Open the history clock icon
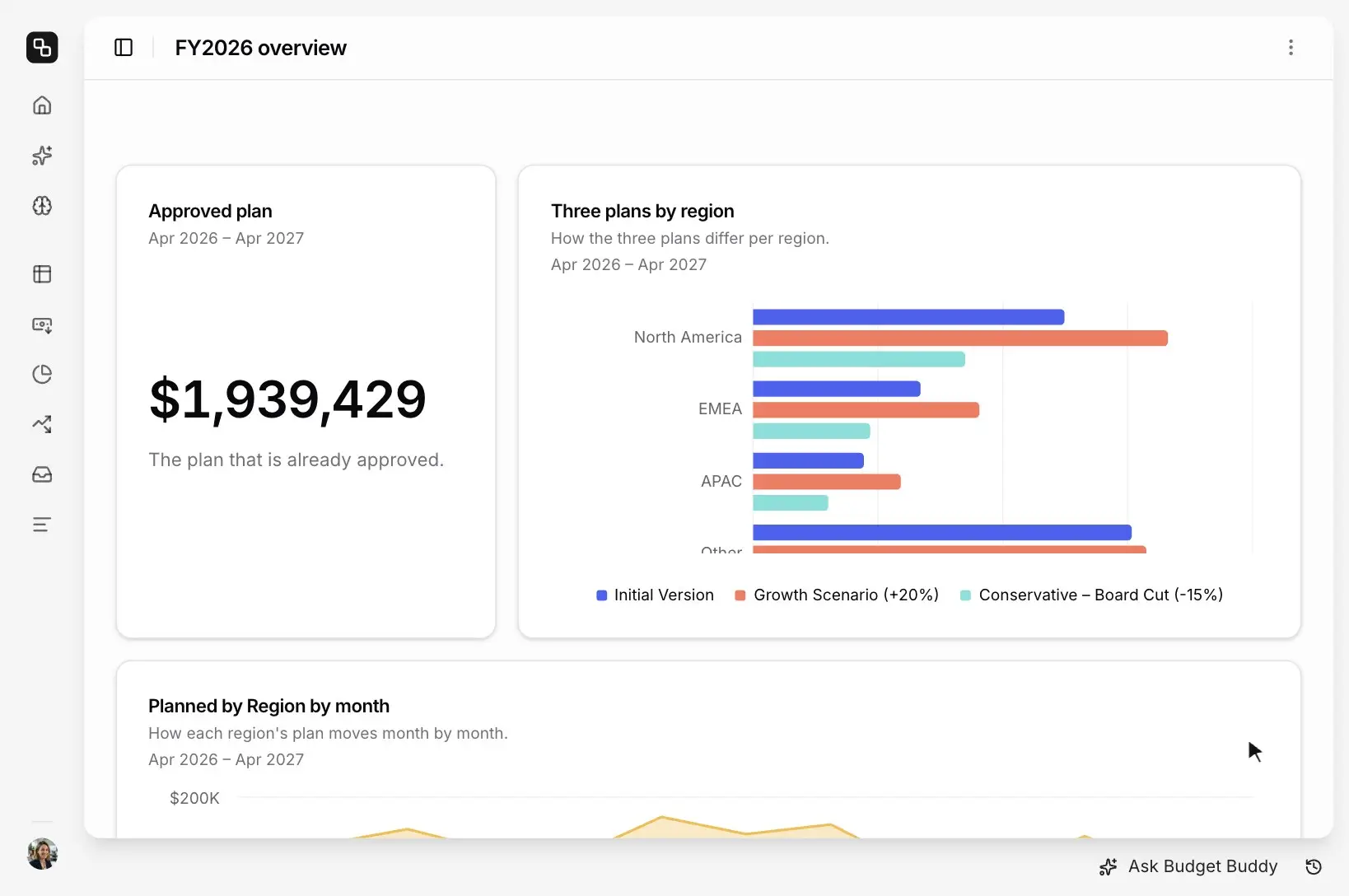This screenshot has height=896, width=1349. pos(1314,866)
